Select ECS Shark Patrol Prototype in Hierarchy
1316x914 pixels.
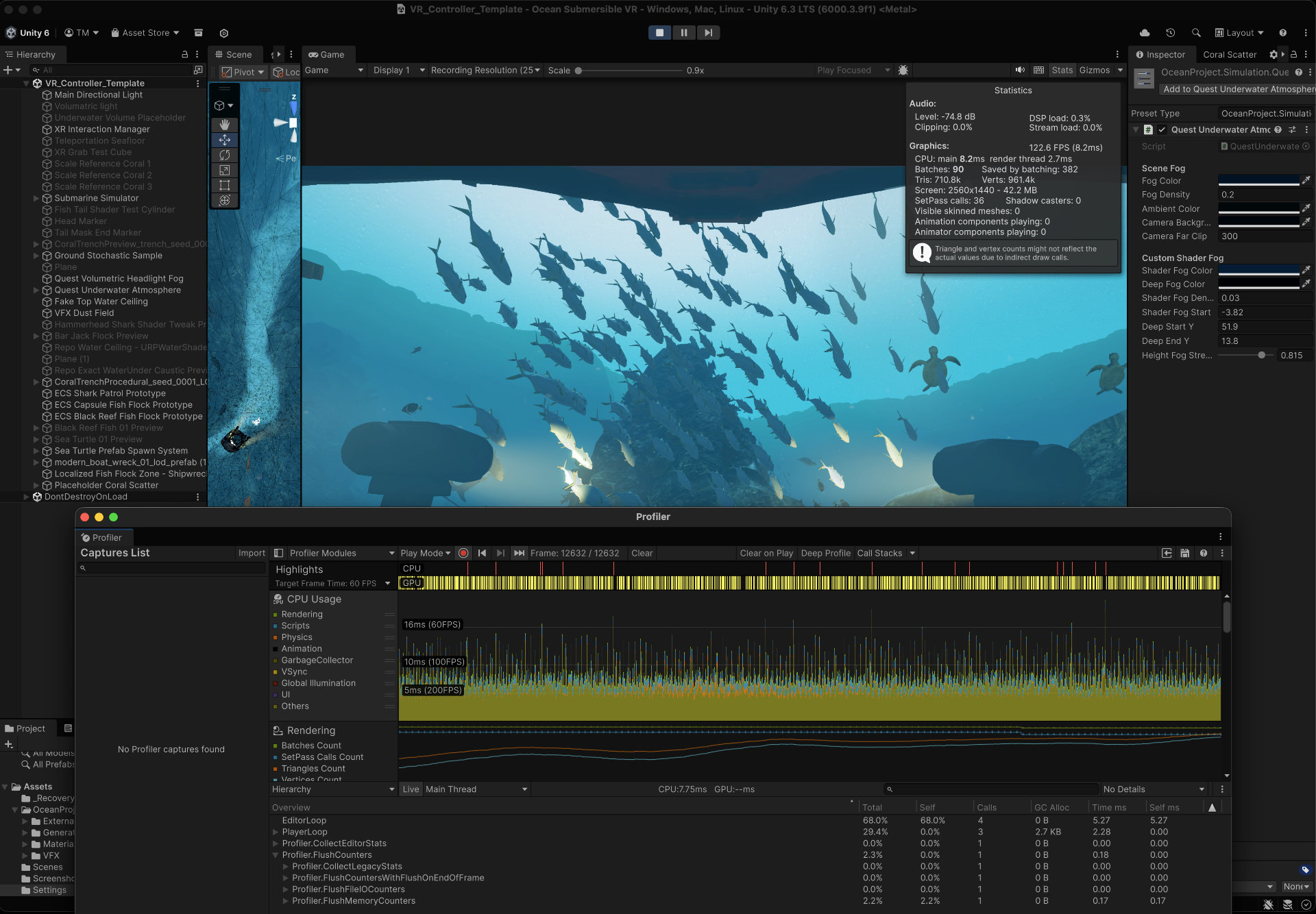[x=110, y=393]
